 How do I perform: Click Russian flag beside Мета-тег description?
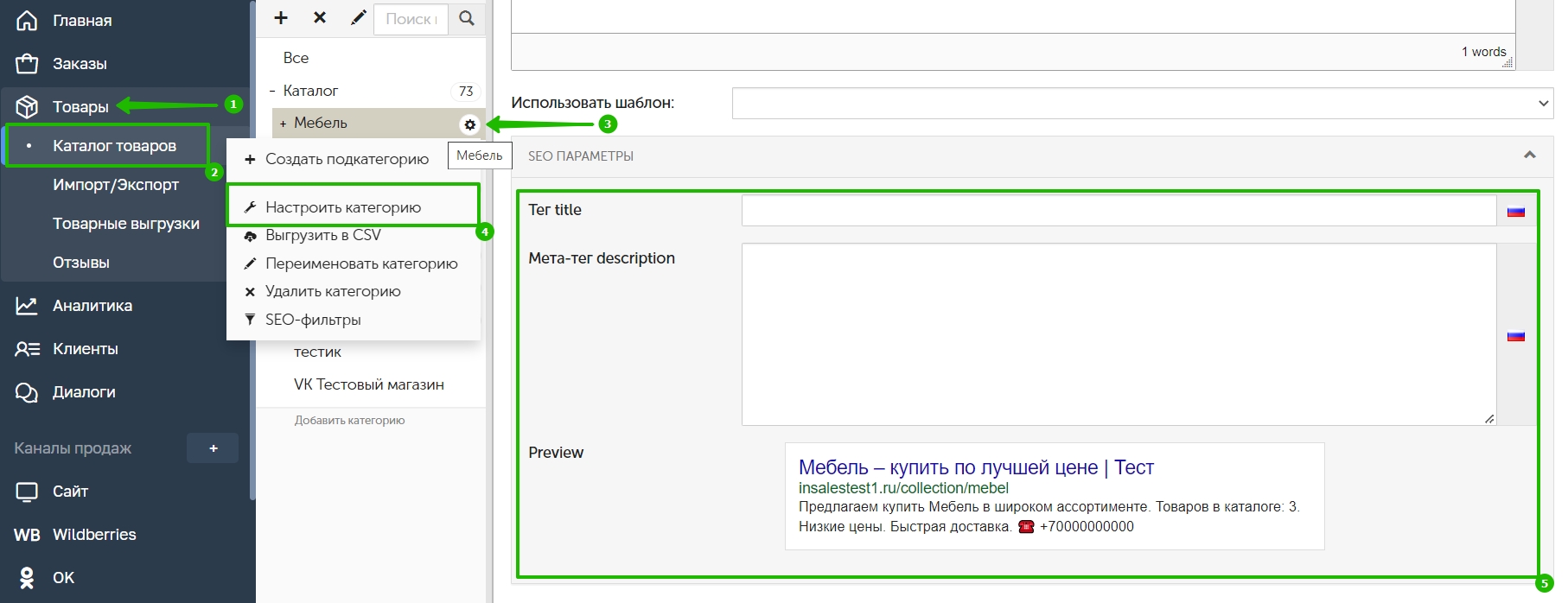click(x=1516, y=336)
